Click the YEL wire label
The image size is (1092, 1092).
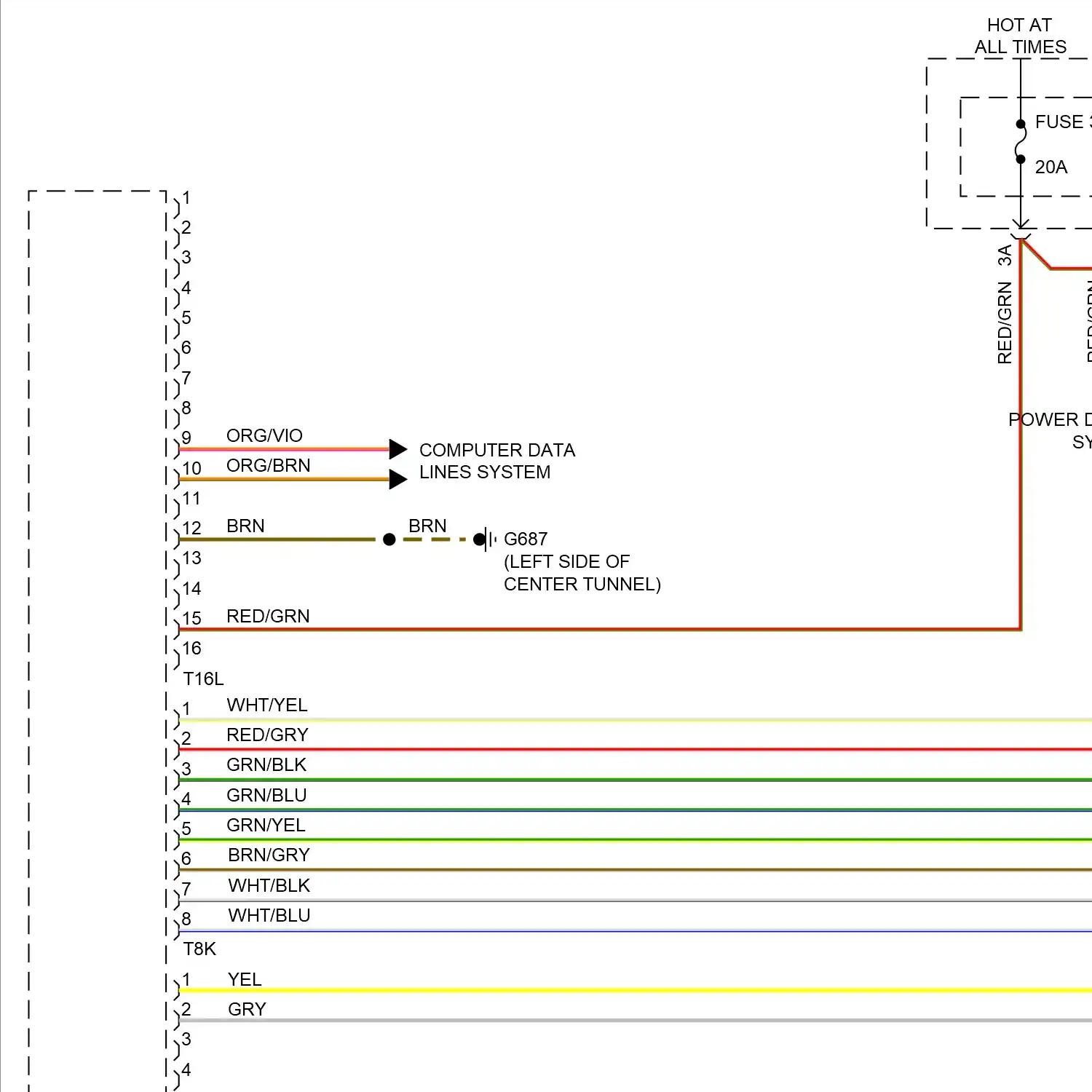tap(245, 979)
